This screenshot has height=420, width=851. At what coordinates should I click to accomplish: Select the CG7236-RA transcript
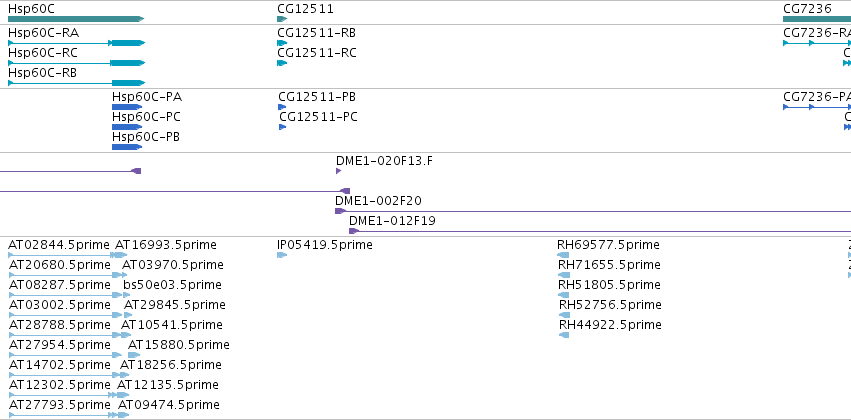pyautogui.click(x=817, y=43)
